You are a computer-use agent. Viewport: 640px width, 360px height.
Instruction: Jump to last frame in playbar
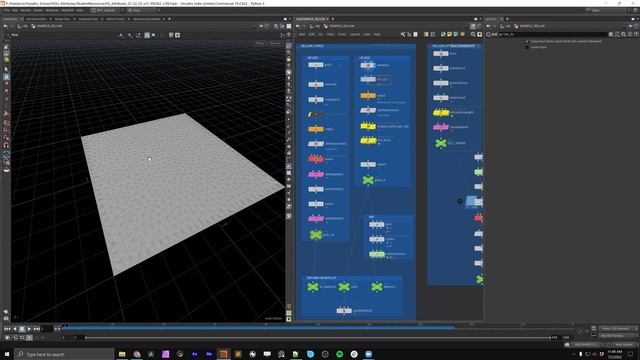pyautogui.click(x=36, y=329)
